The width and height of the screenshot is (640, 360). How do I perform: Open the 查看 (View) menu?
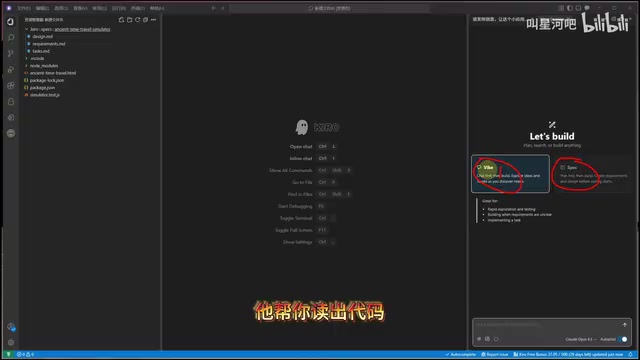coord(80,8)
